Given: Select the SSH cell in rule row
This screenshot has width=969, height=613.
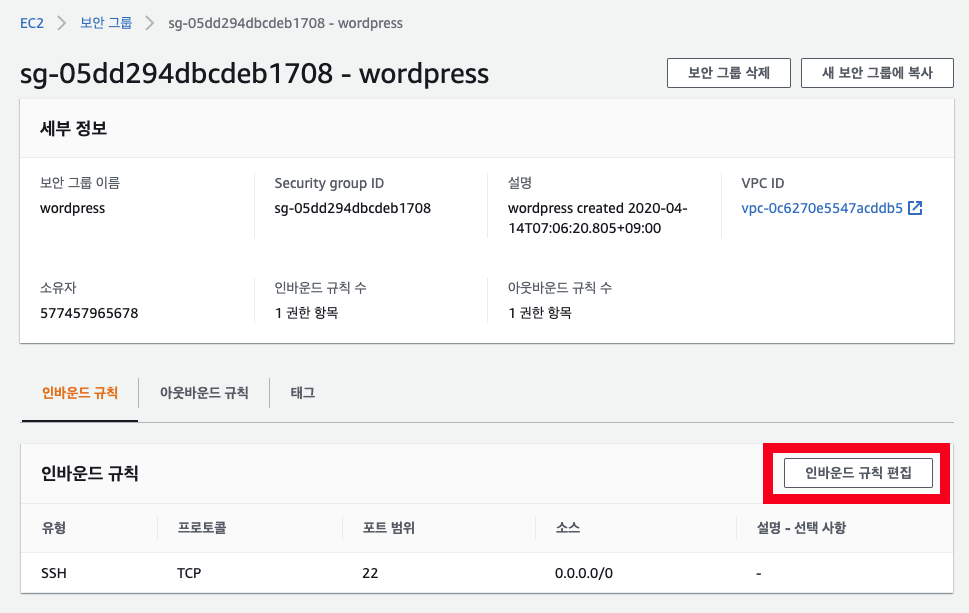Looking at the screenshot, I should 54,573.
